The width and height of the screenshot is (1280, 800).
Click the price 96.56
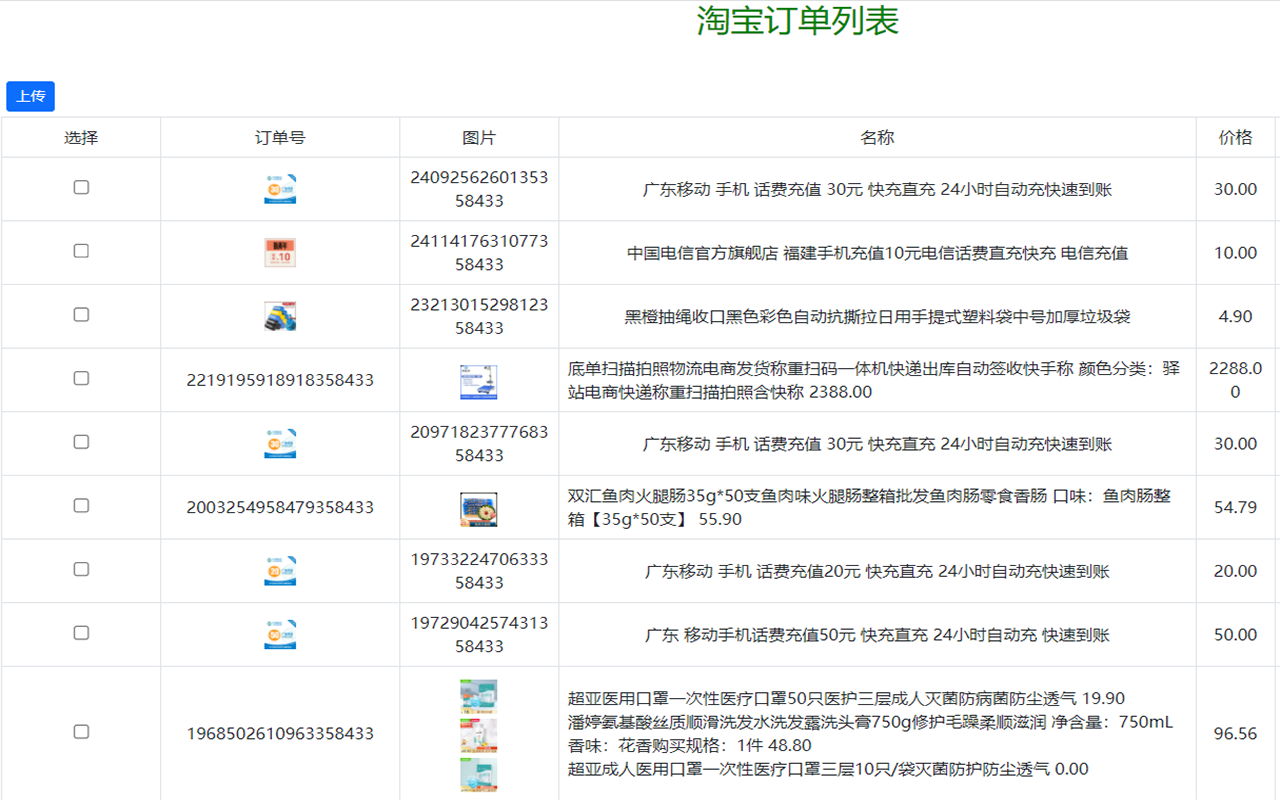click(x=1235, y=733)
